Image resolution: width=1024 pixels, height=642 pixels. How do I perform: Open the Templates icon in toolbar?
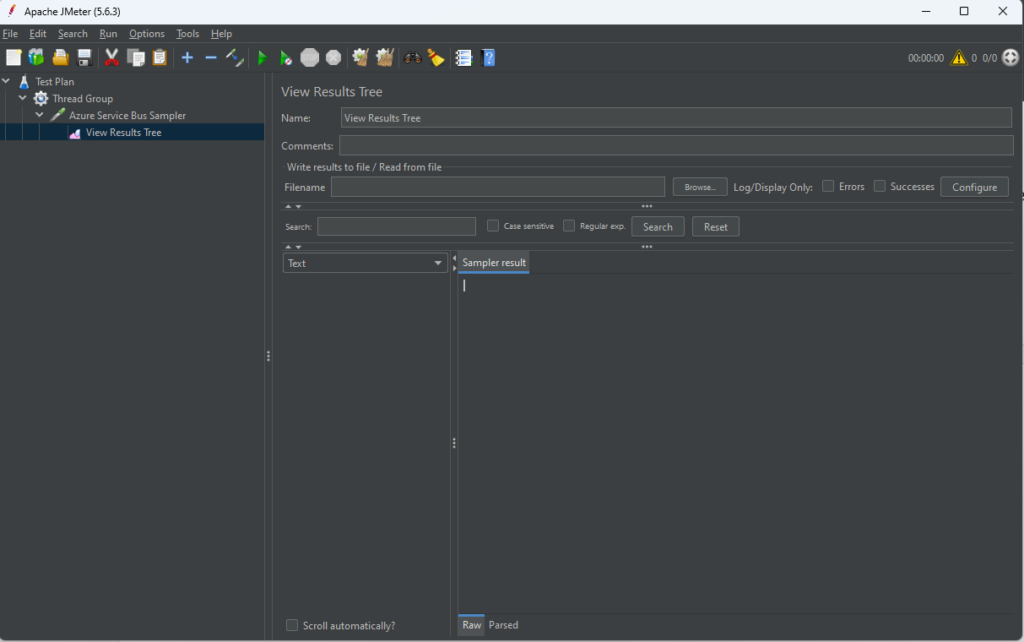37,58
